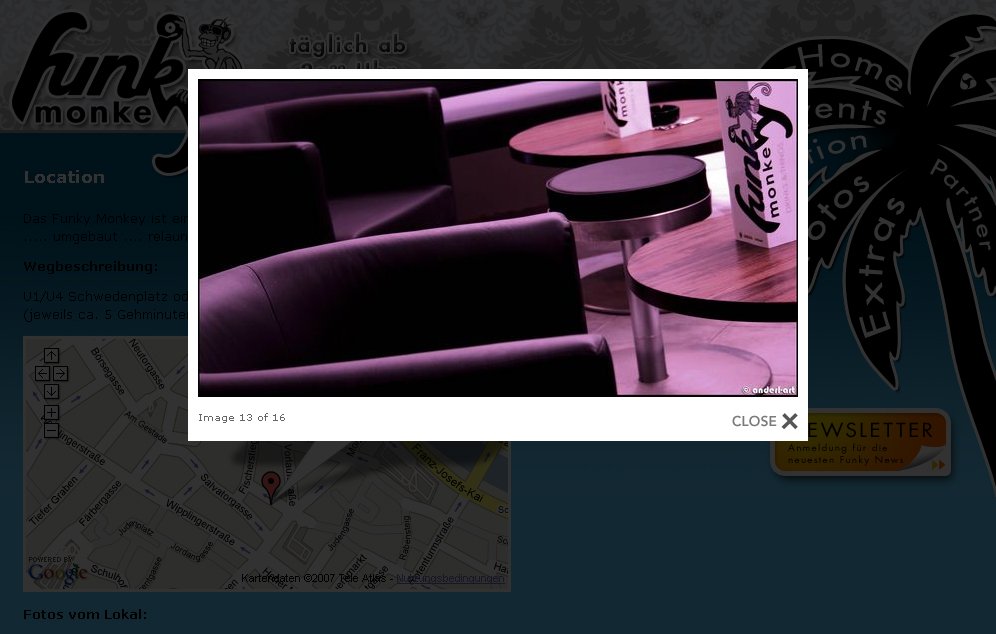This screenshot has width=996, height=634.
Task: Click the displayed lounge photo
Action: (x=497, y=238)
